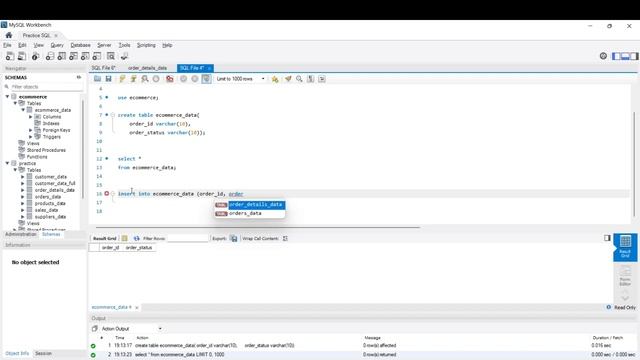The width and height of the screenshot is (640, 360).
Task: Execute the whole script lightning icon
Action: click(122, 79)
